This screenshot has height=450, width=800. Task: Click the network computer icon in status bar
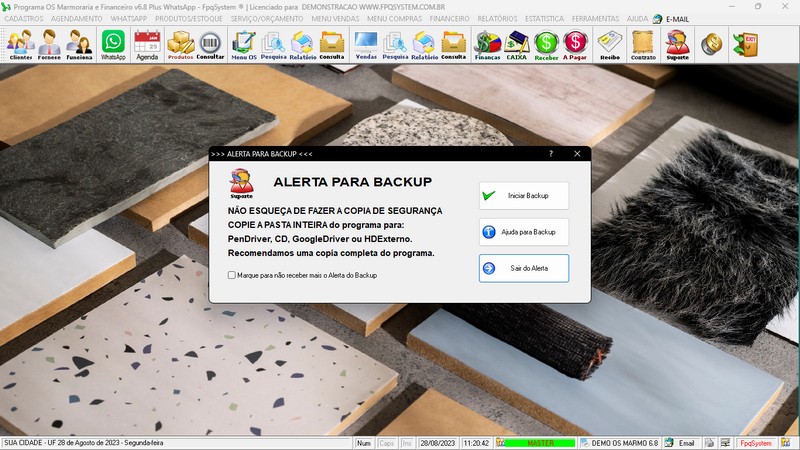[x=725, y=443]
